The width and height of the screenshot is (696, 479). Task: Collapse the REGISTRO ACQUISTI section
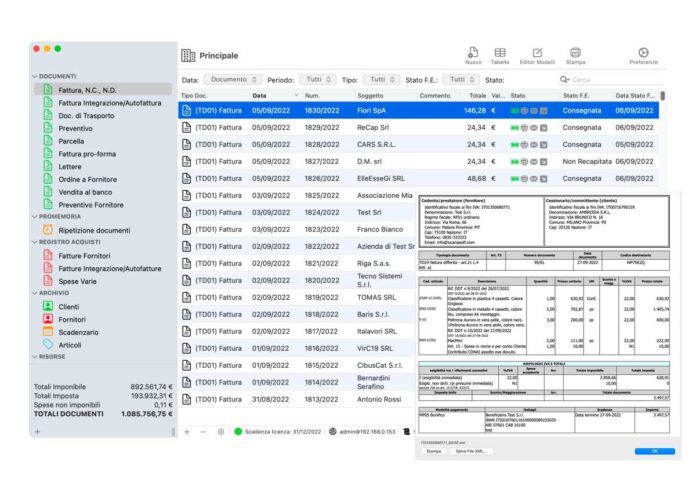[x=35, y=242]
